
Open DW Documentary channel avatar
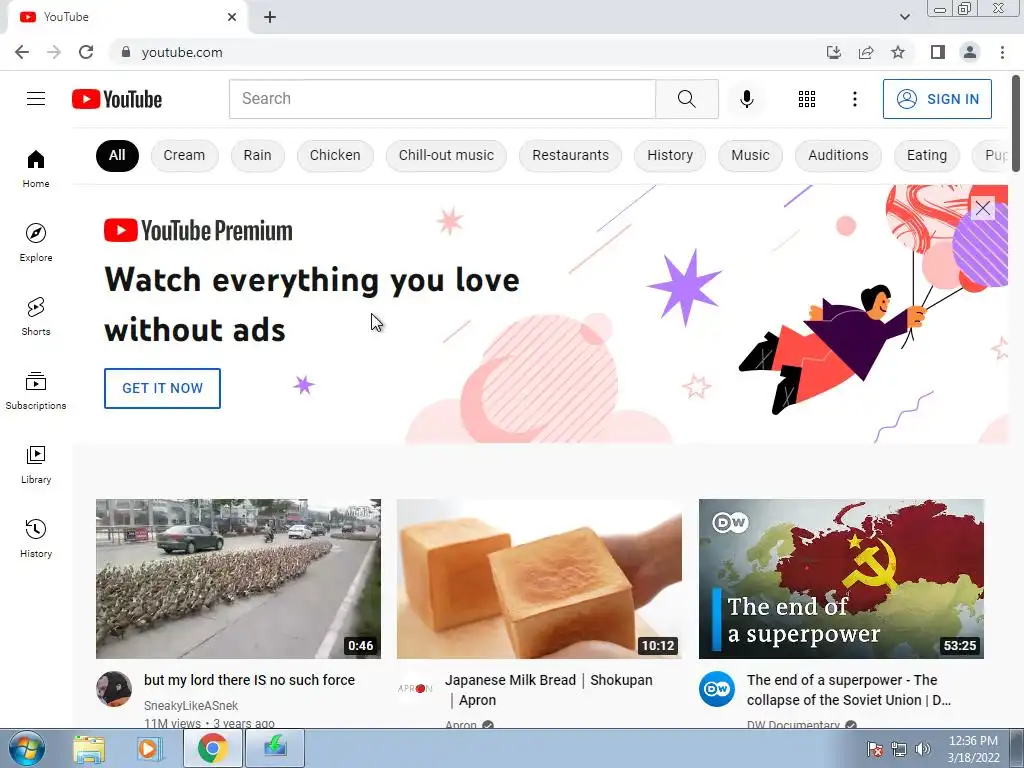tap(716, 688)
